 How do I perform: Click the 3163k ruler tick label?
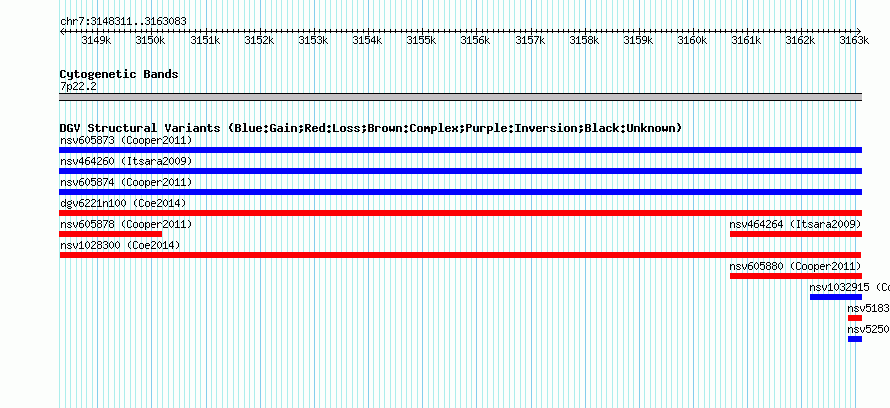[855, 40]
